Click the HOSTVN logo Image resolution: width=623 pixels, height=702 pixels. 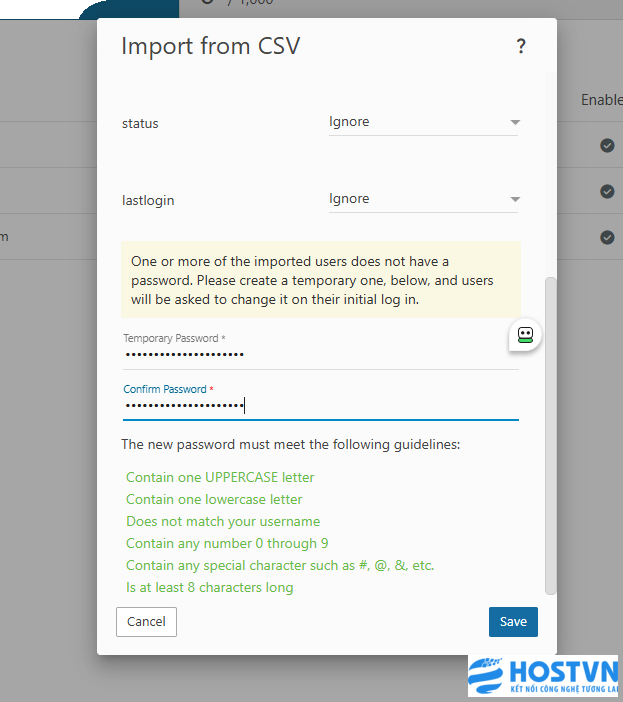(543, 676)
